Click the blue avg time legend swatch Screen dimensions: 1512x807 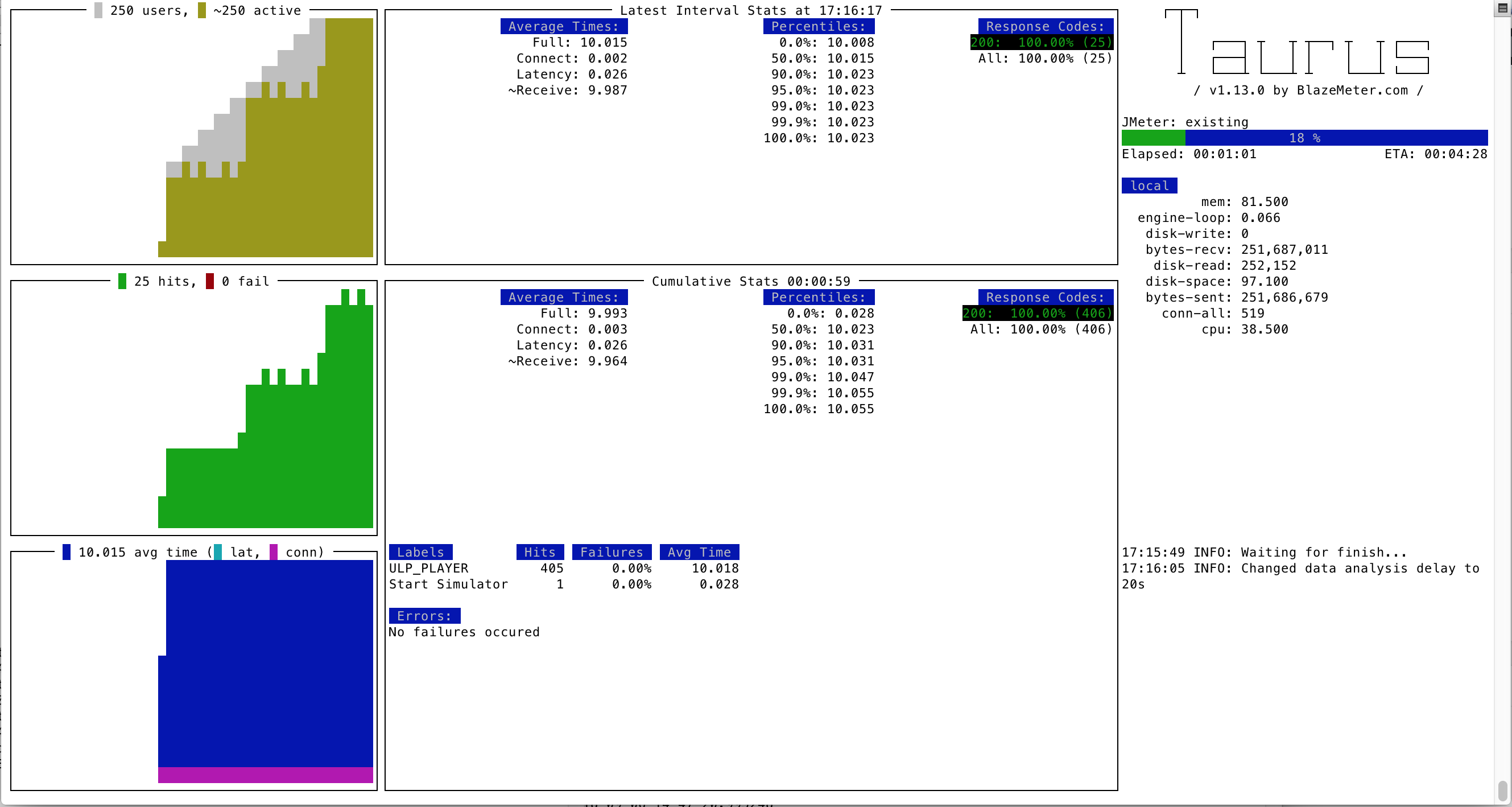[x=67, y=552]
